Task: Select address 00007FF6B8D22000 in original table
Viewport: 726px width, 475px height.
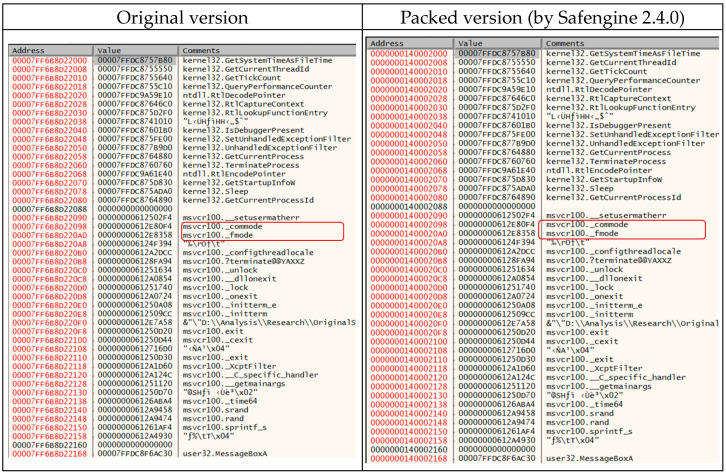Action: coord(50,61)
